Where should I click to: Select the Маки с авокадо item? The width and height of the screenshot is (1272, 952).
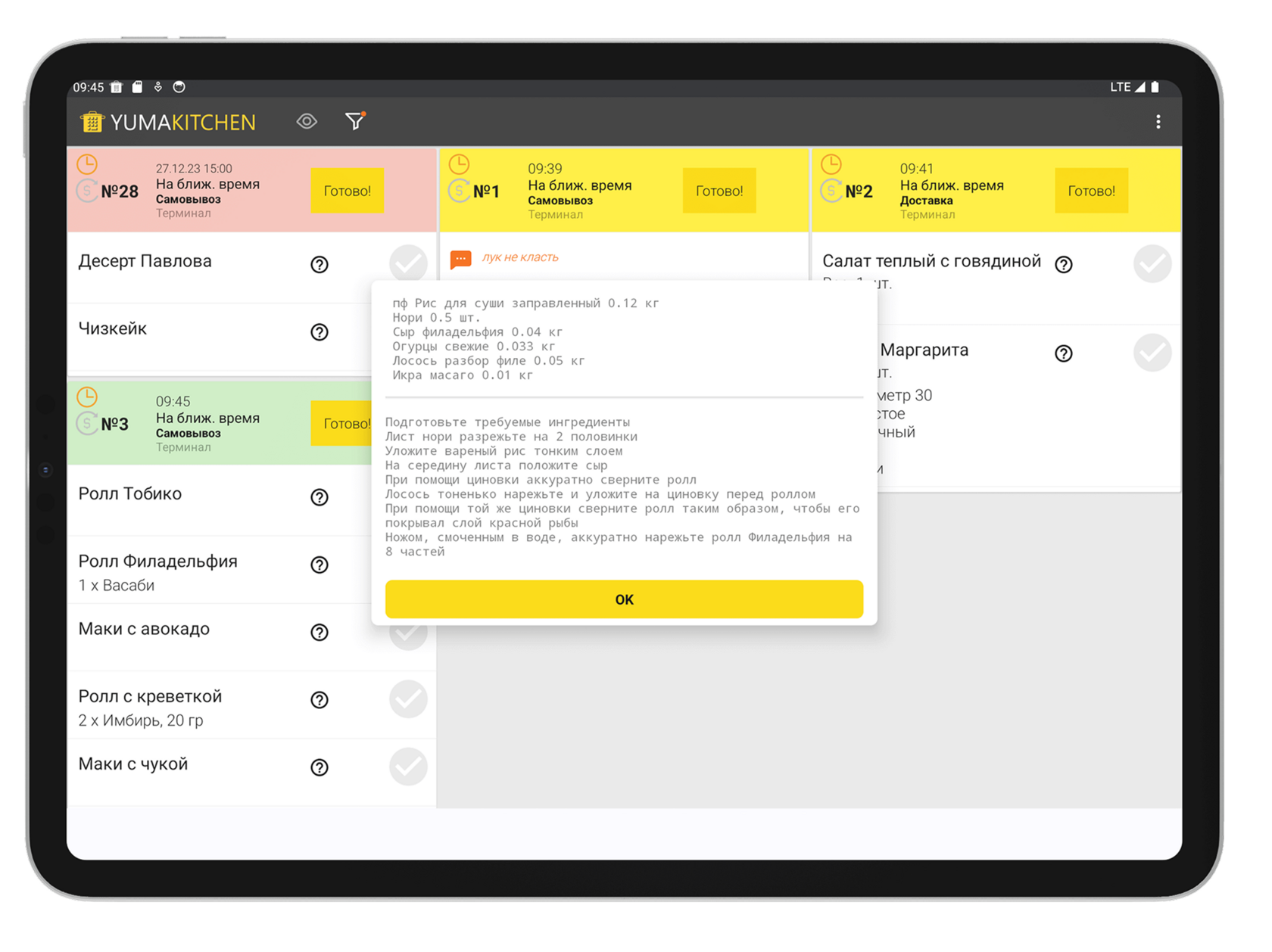click(x=251, y=637)
